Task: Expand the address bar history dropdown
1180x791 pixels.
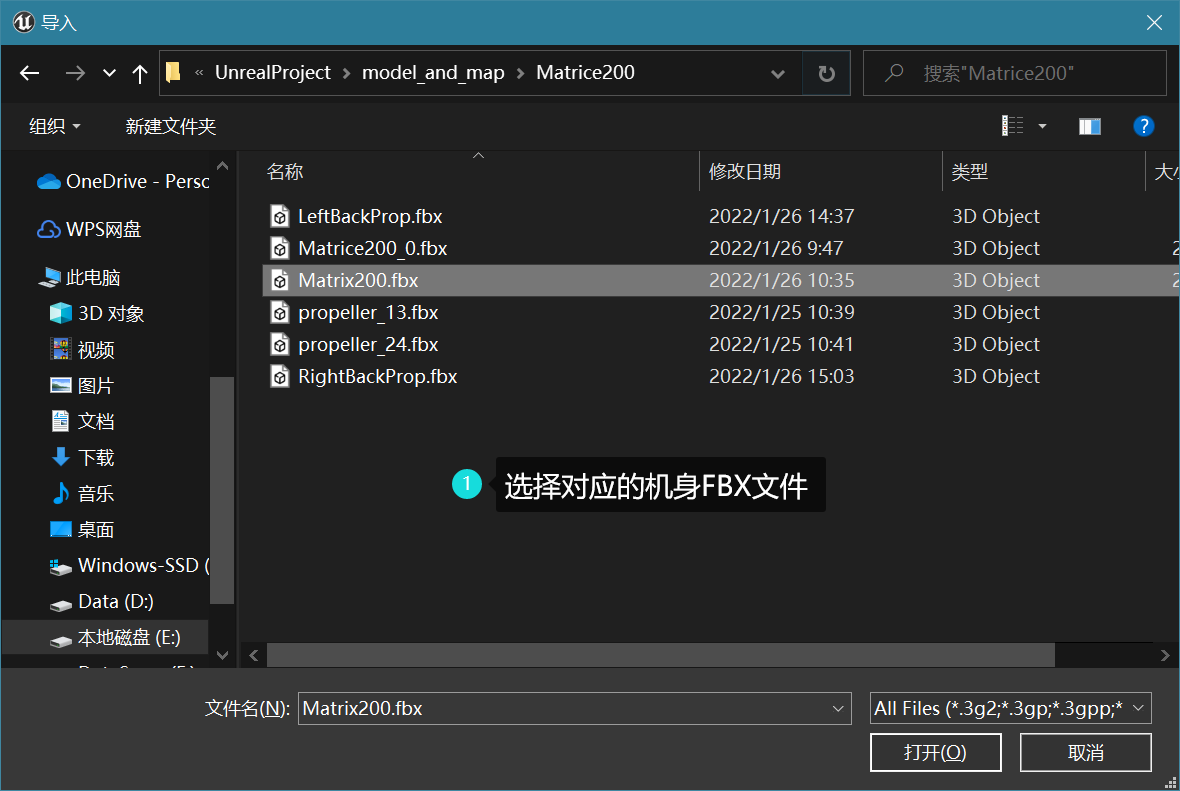Action: (778, 74)
